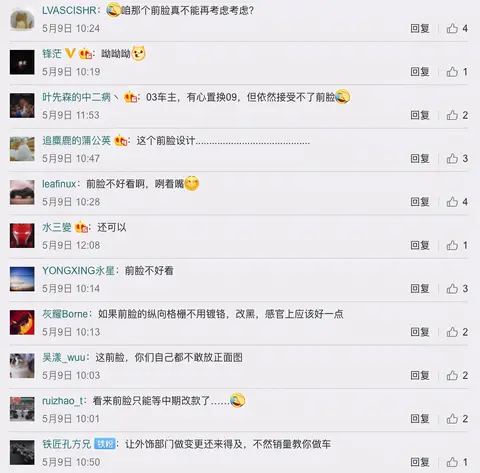
Task: Like LVASCISHR's comment with thumbs-up
Action: pos(452,28)
